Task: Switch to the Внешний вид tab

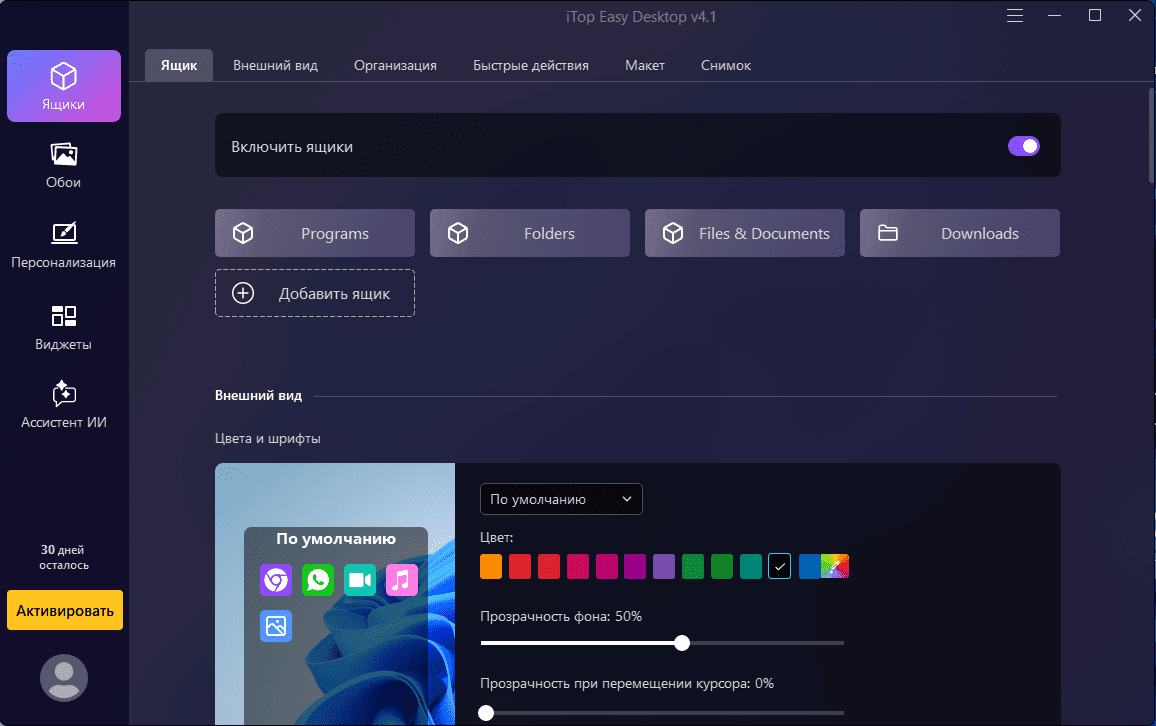Action: 276,66
